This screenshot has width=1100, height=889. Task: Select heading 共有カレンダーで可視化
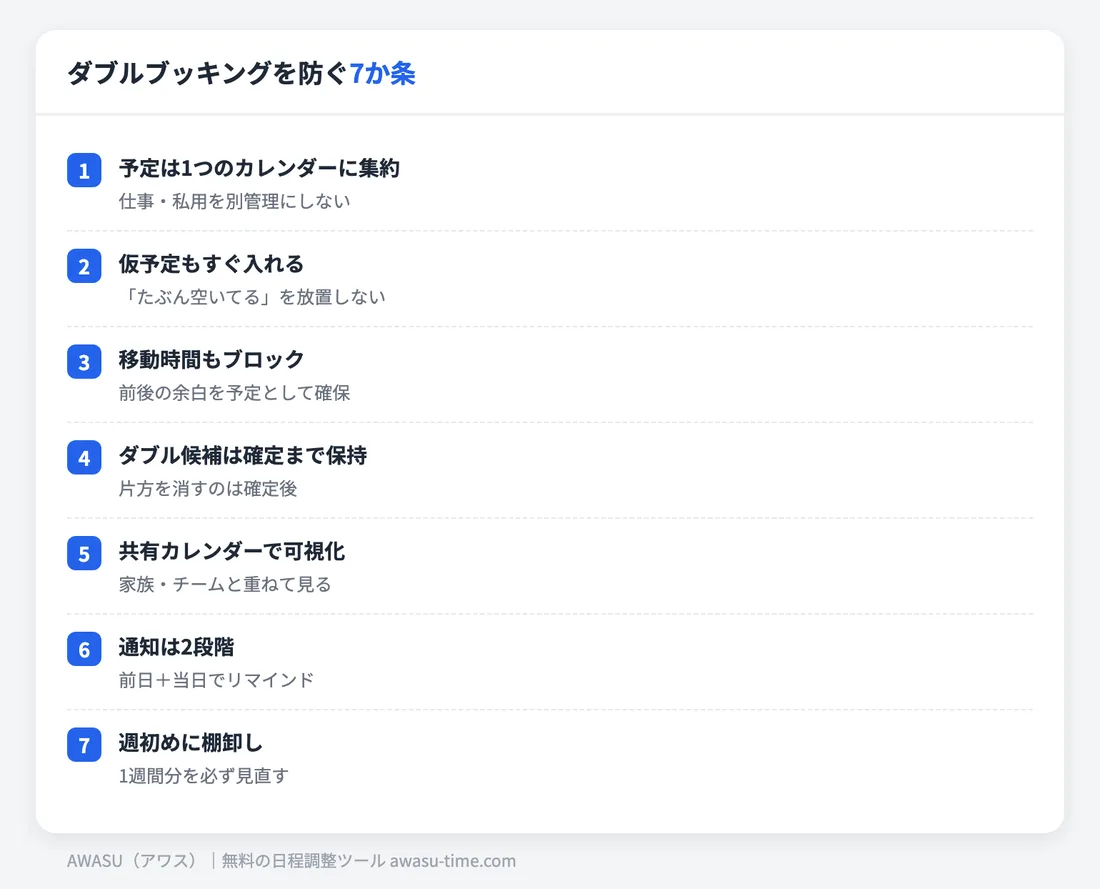coord(232,551)
